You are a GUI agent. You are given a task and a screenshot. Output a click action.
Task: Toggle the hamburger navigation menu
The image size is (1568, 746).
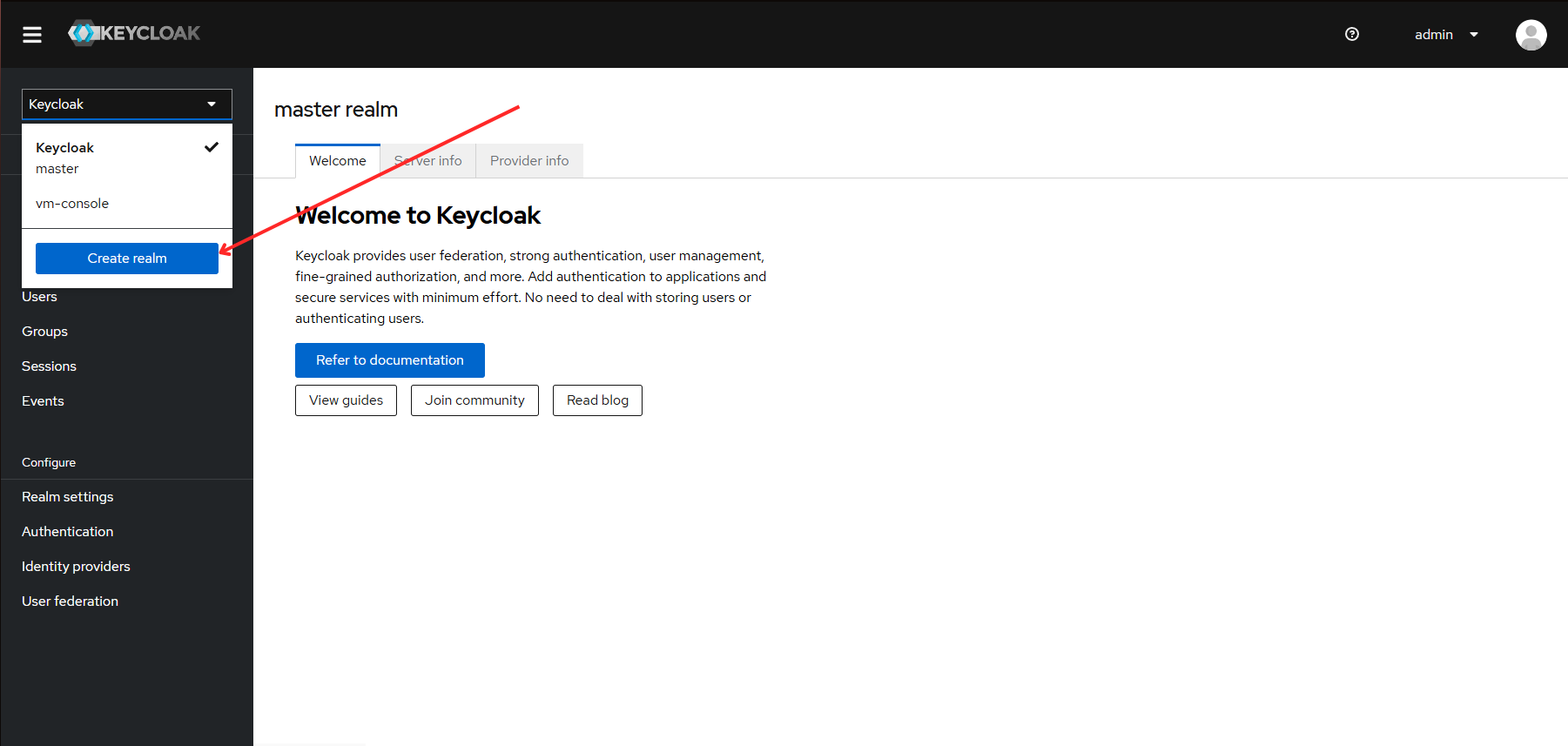click(32, 34)
